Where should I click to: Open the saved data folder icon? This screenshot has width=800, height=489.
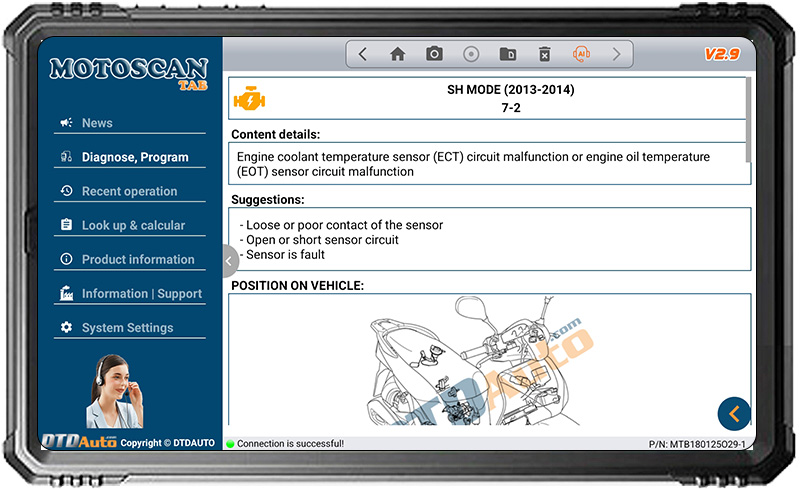click(508, 54)
